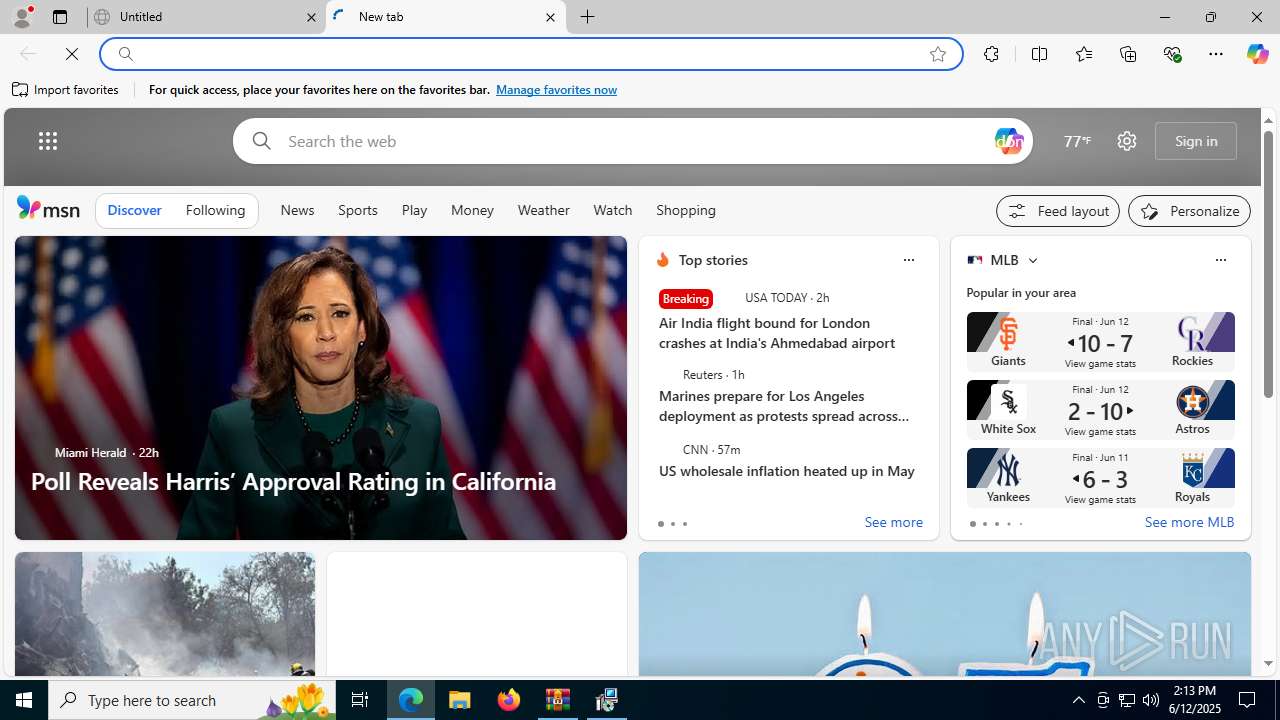Add this page to favorites star

938,54
